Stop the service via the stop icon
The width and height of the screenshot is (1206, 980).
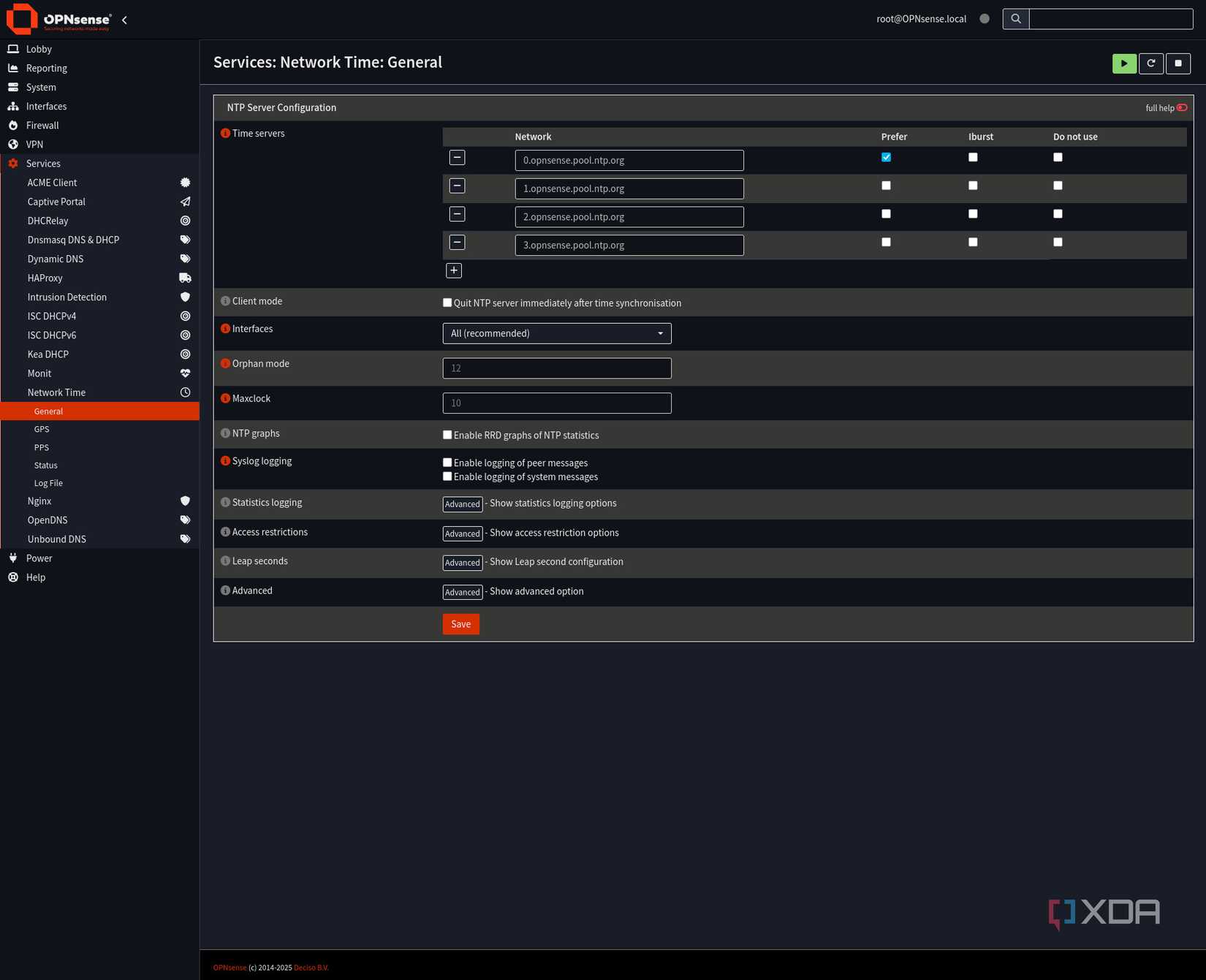[1178, 64]
